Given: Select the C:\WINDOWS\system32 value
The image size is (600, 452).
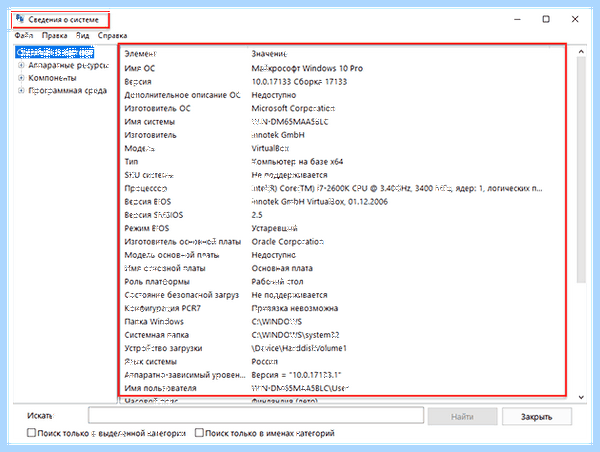Looking at the screenshot, I should [x=295, y=335].
